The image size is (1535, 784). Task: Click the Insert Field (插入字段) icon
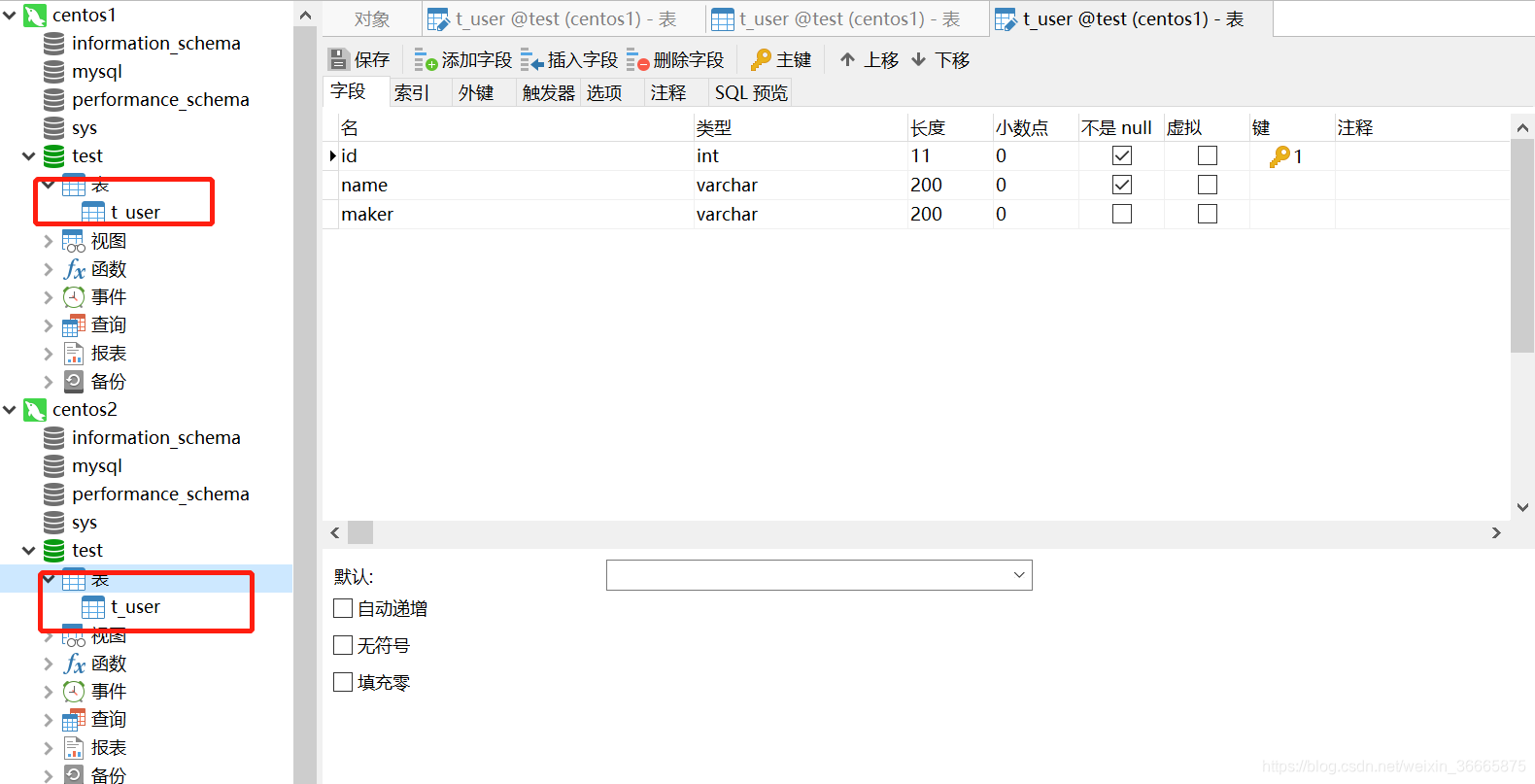(531, 60)
